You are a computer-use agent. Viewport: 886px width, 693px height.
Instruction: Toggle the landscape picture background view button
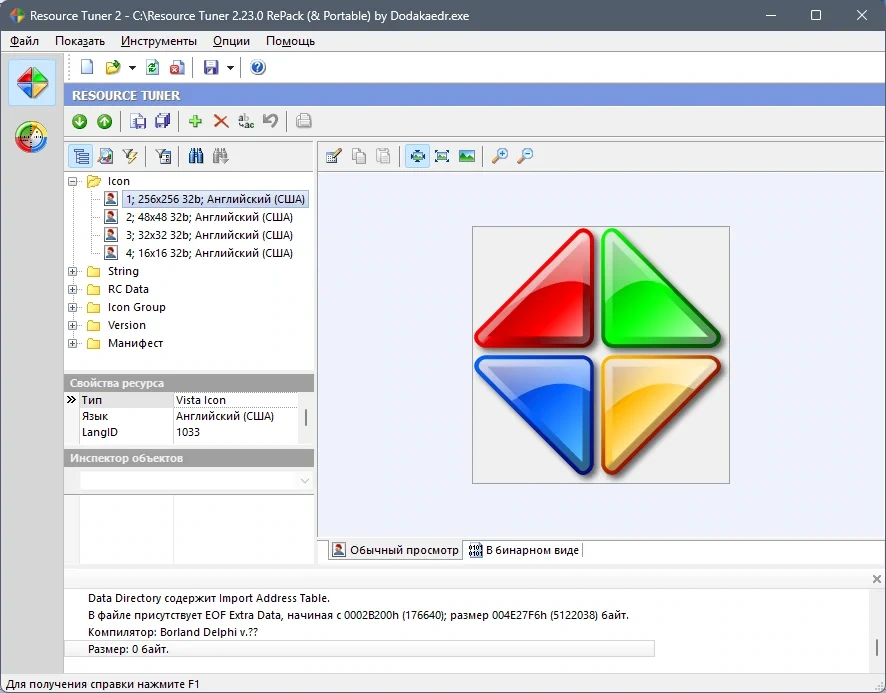[x=467, y=156]
